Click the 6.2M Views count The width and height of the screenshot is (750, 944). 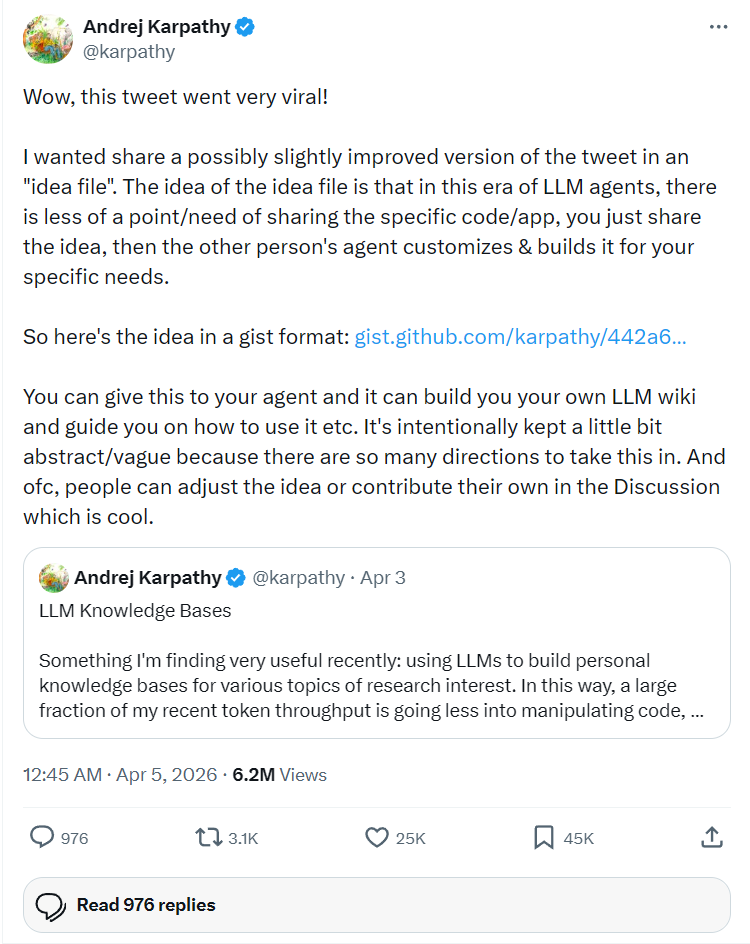pos(280,775)
